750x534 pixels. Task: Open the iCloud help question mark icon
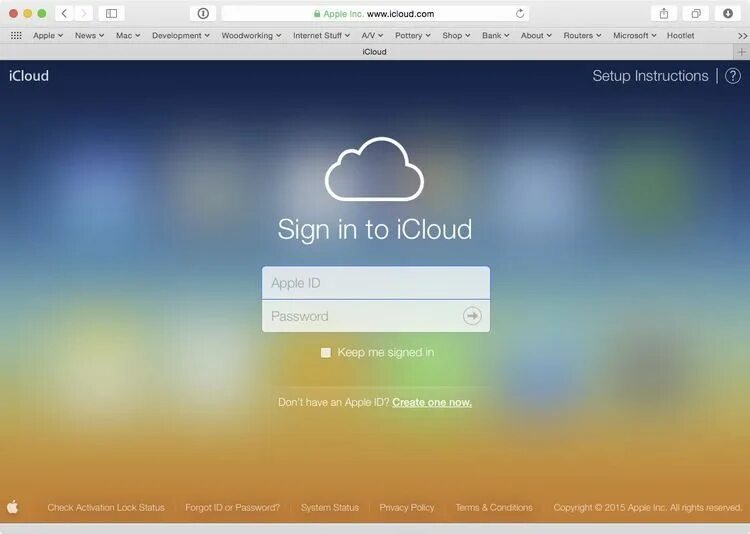pos(733,76)
